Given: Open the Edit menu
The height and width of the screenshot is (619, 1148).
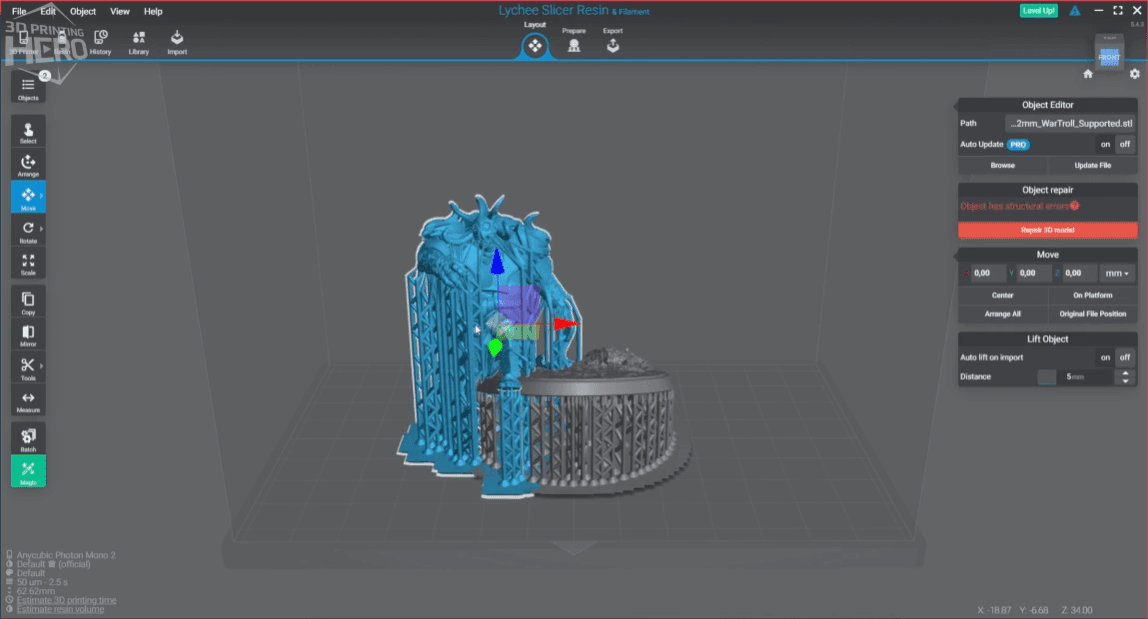Looking at the screenshot, I should (x=48, y=11).
